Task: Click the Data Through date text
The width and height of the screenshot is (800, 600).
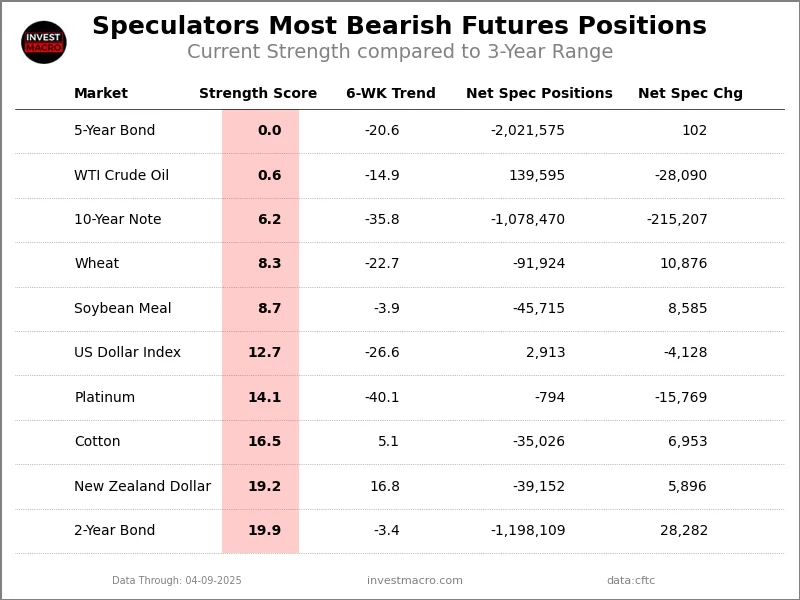Action: tap(177, 581)
